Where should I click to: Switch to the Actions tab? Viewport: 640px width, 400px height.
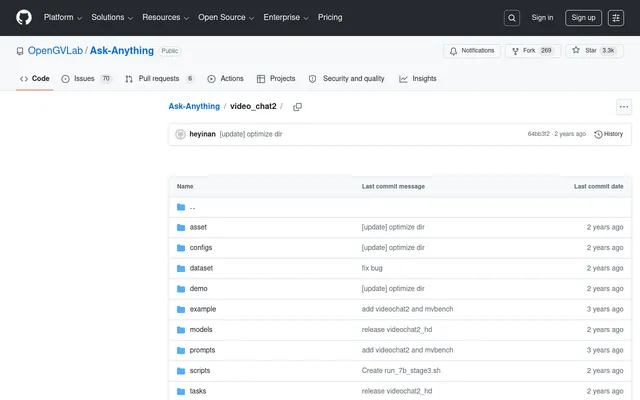pyautogui.click(x=225, y=79)
